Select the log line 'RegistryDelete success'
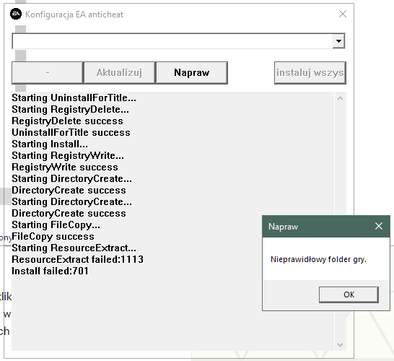The width and height of the screenshot is (394, 361). pyautogui.click(x=67, y=121)
